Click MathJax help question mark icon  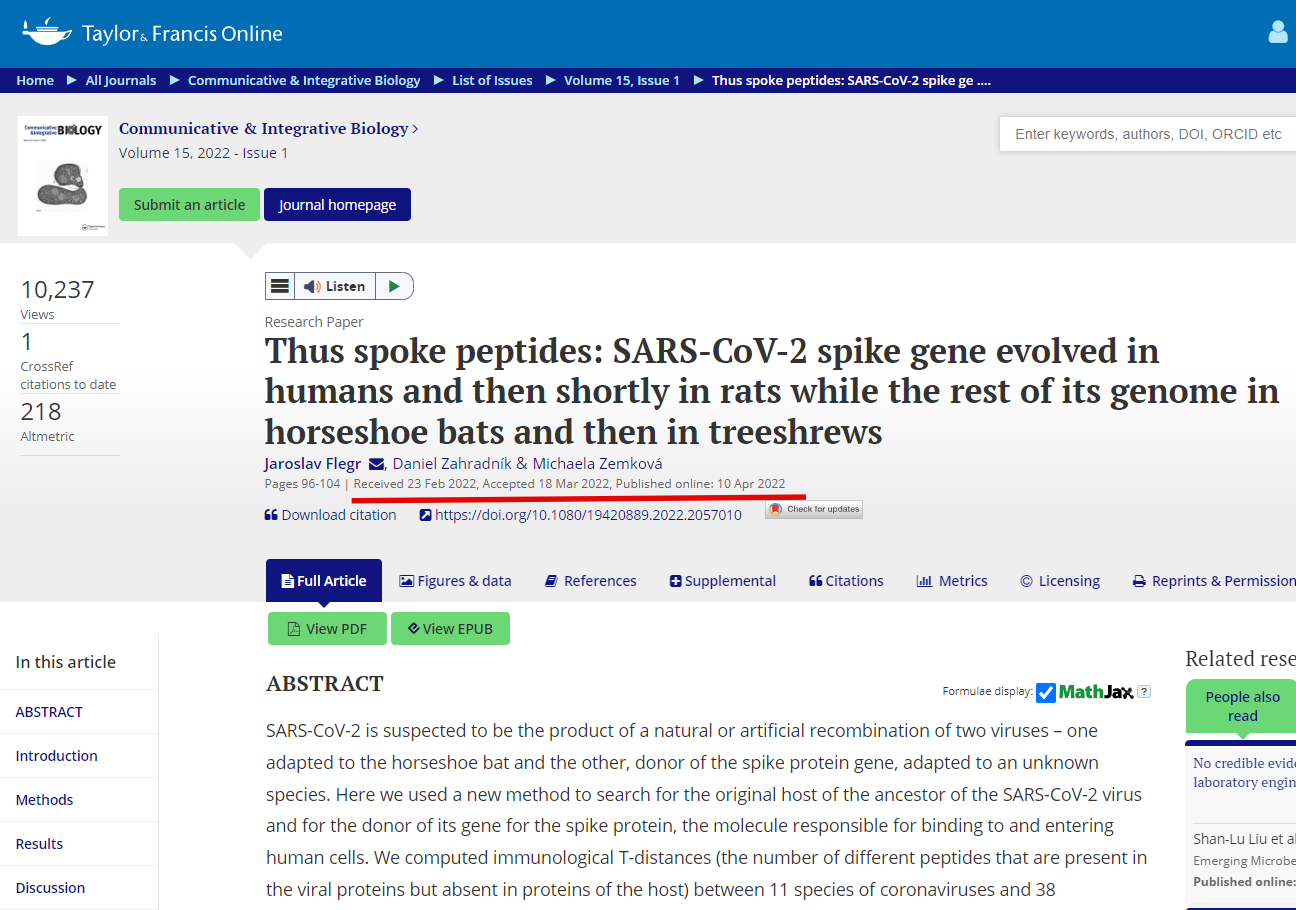click(1144, 691)
